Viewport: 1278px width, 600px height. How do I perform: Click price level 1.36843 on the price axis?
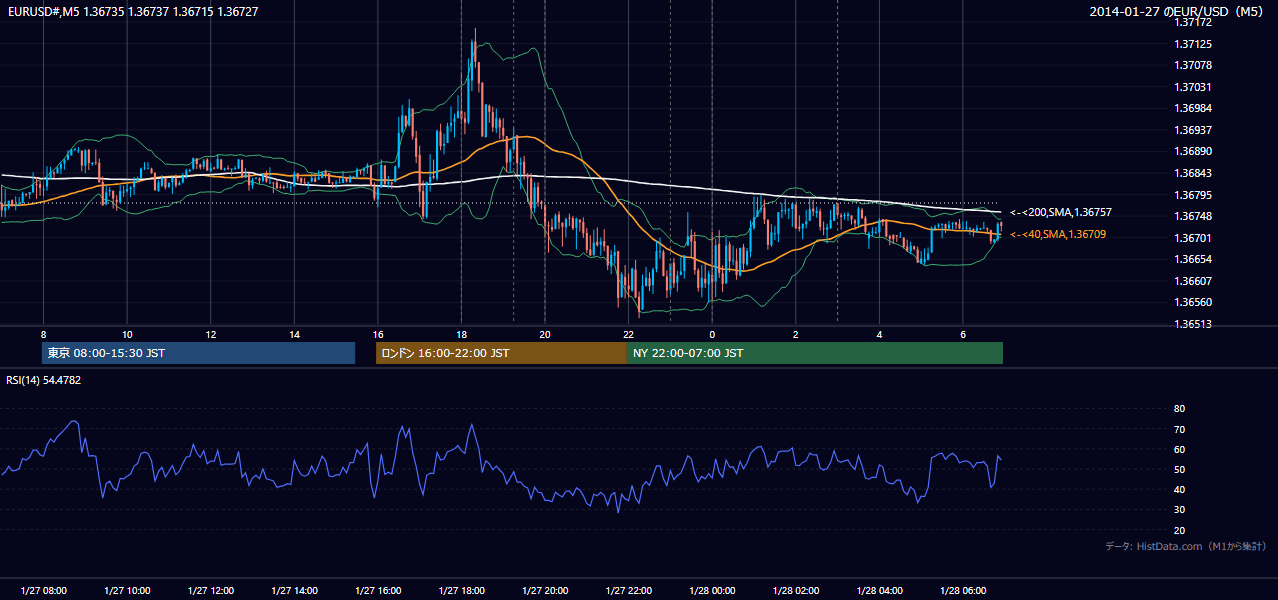(1194, 174)
